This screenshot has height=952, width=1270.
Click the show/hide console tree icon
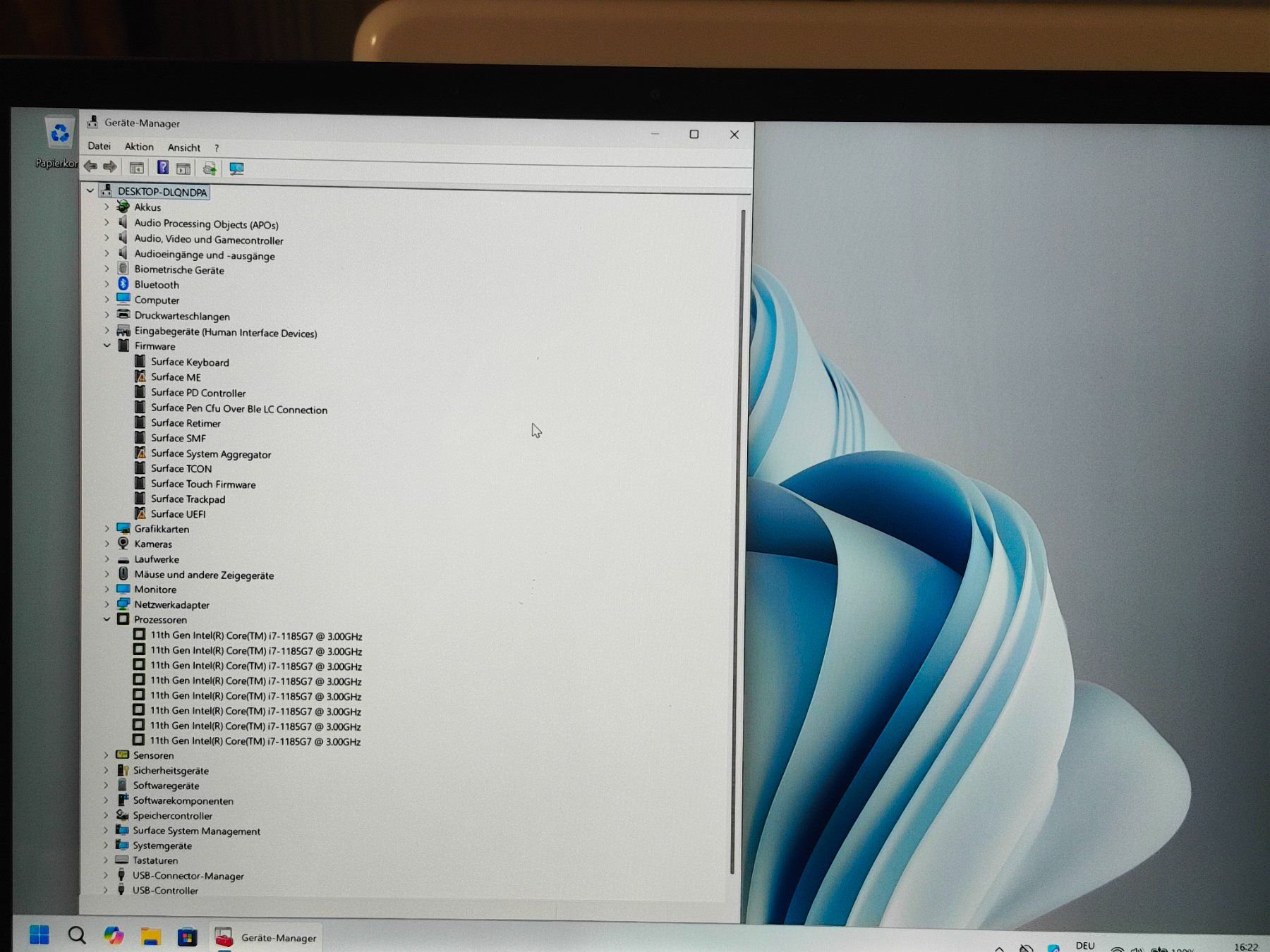tap(136, 168)
